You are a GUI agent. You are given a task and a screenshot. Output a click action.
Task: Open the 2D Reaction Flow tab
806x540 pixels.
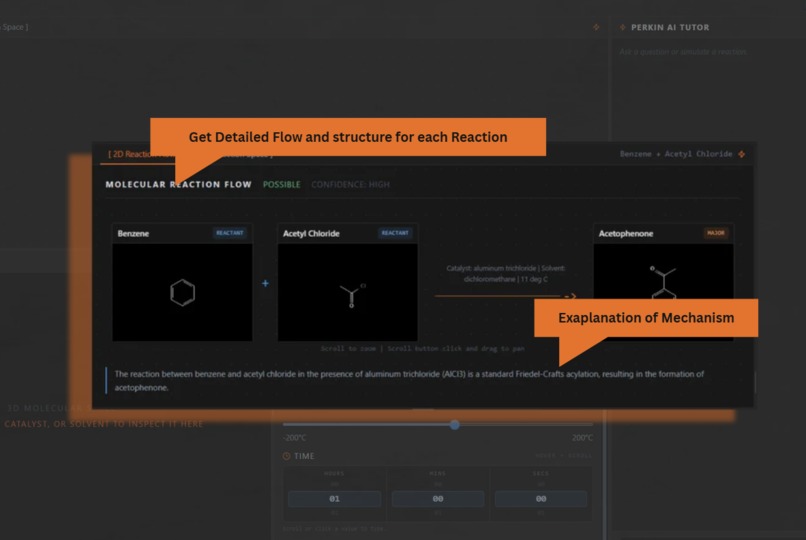pyautogui.click(x=140, y=154)
